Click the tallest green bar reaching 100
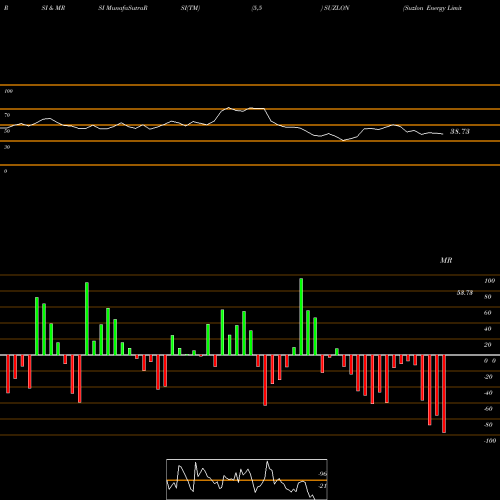The height and width of the screenshot is (500, 500). click(x=301, y=317)
